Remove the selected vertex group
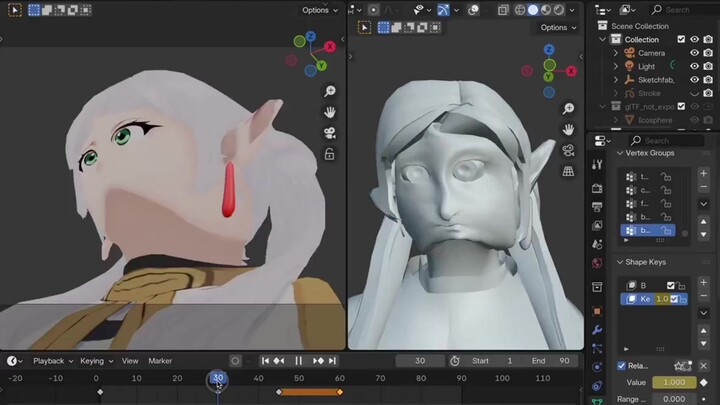 point(703,186)
